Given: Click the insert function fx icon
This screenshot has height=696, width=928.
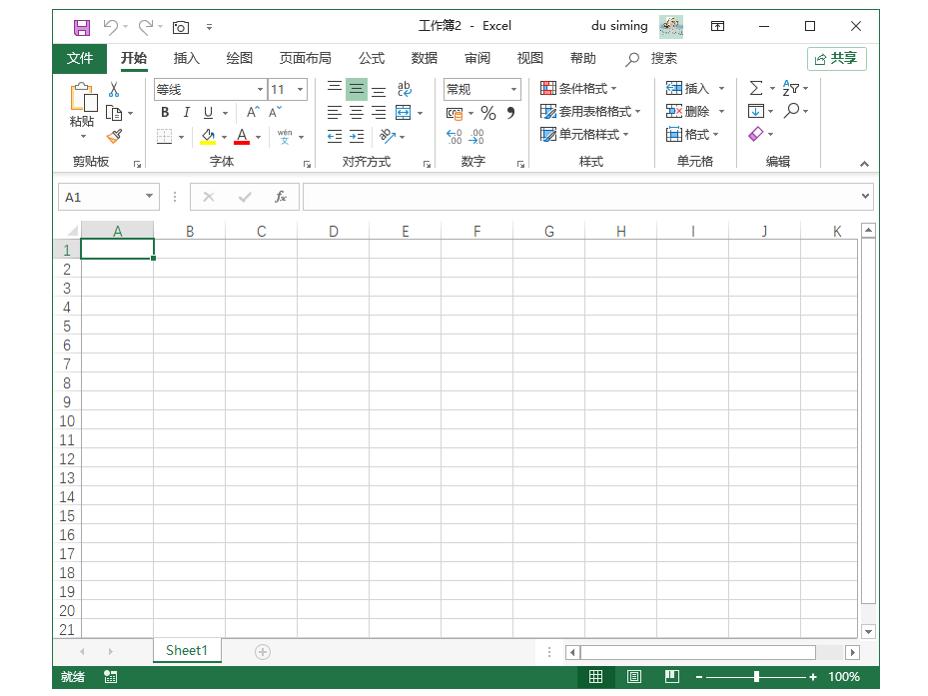Looking at the screenshot, I should (281, 197).
